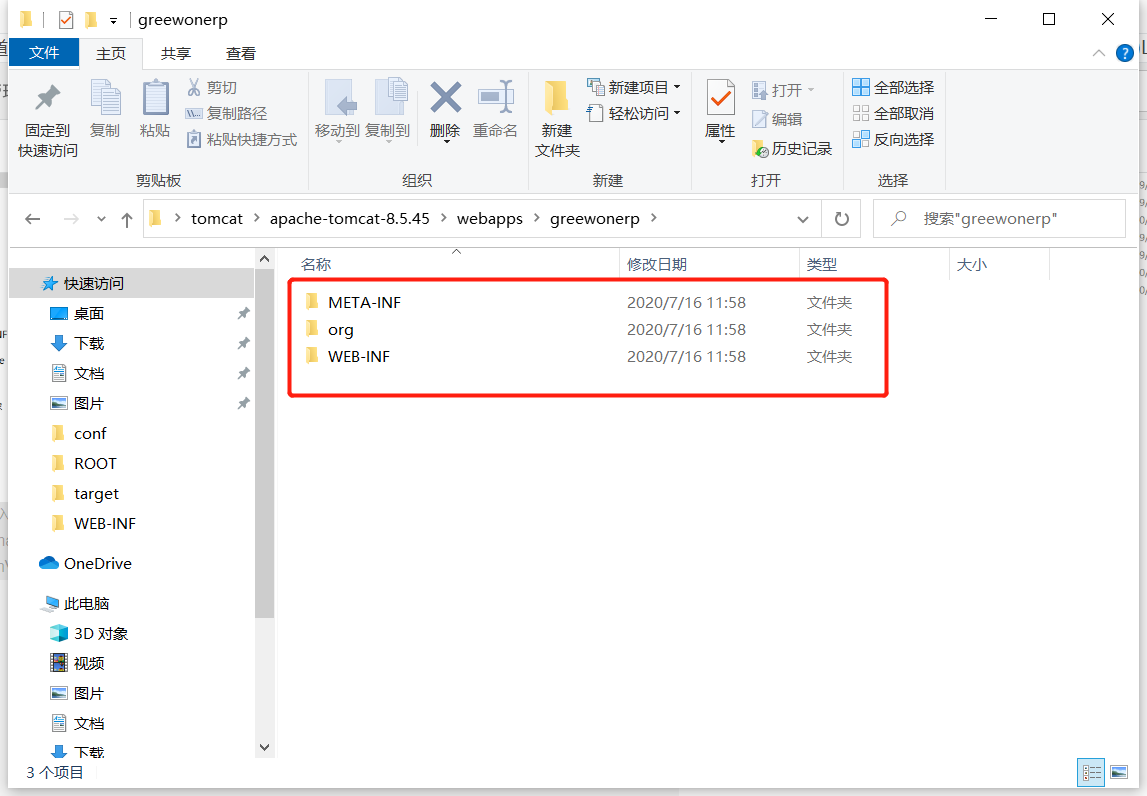Open the address bar history dropdown
Viewport: 1147px width, 796px height.
tap(804, 218)
